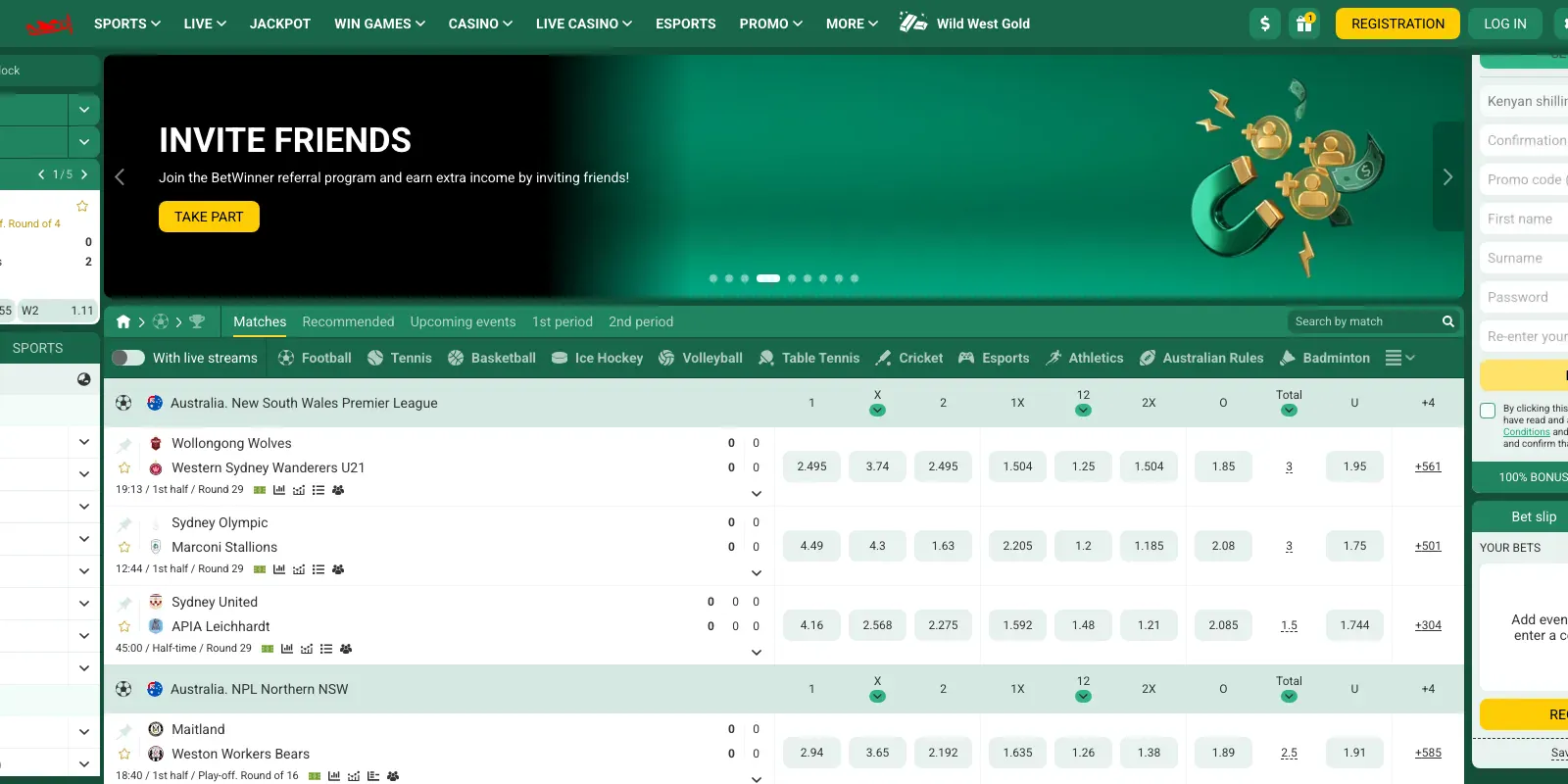Open X column dropdown in NPL Northern NSW header

point(877,697)
